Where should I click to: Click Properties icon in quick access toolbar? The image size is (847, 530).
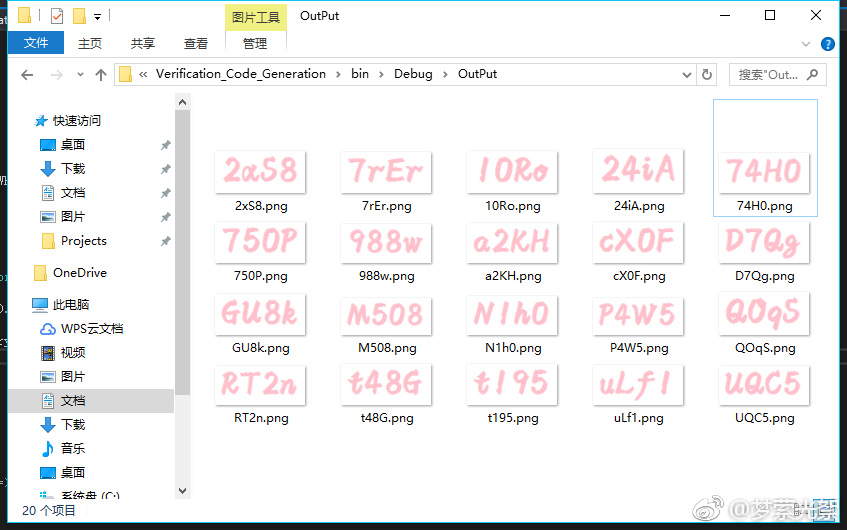pos(56,16)
